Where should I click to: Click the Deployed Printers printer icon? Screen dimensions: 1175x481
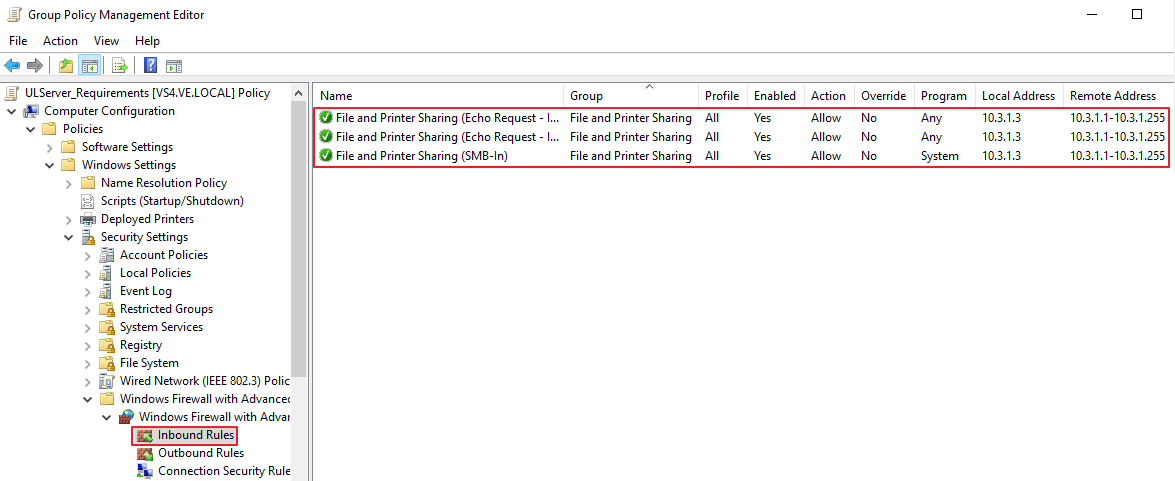[88, 219]
